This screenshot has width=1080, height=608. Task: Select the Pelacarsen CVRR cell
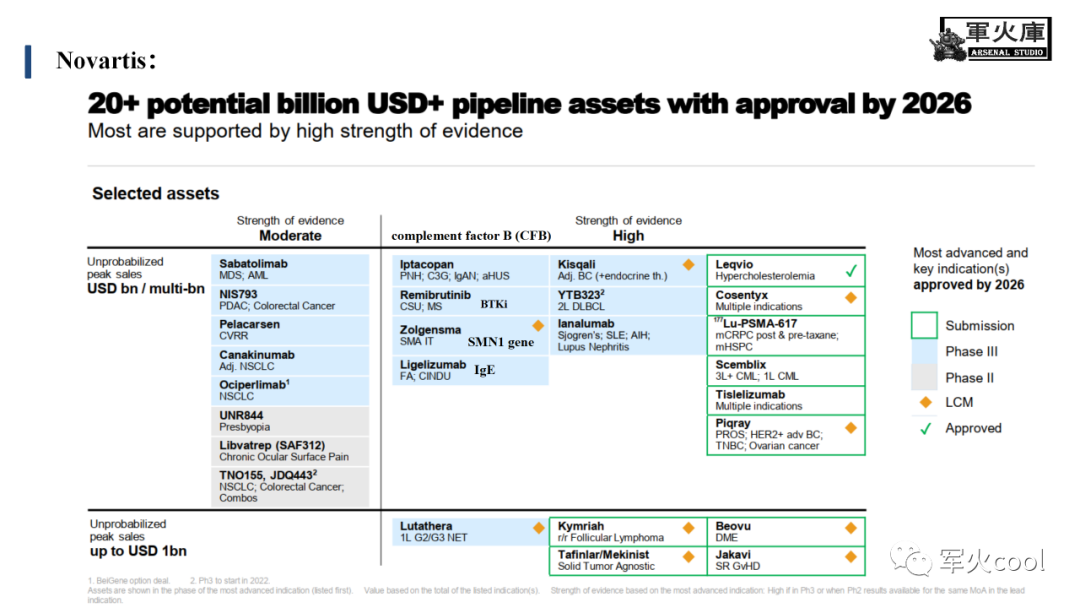coord(290,330)
